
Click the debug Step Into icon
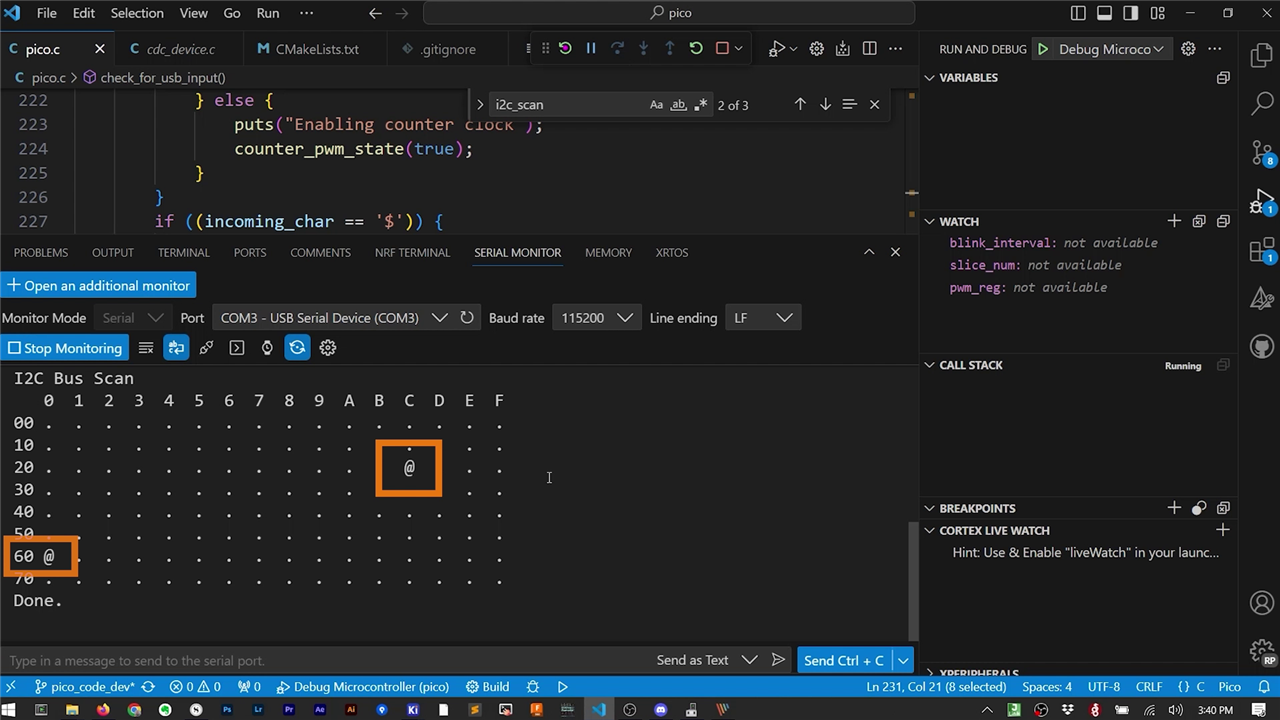pos(643,48)
